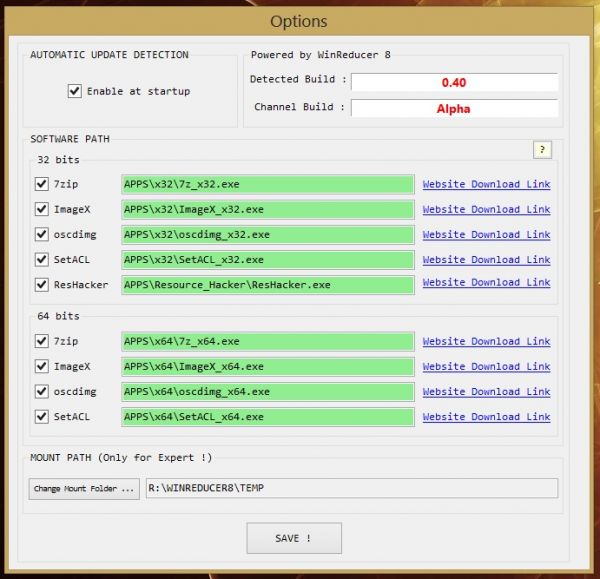Click the APPS\x32\7z_x32.exe path field

click(268, 184)
